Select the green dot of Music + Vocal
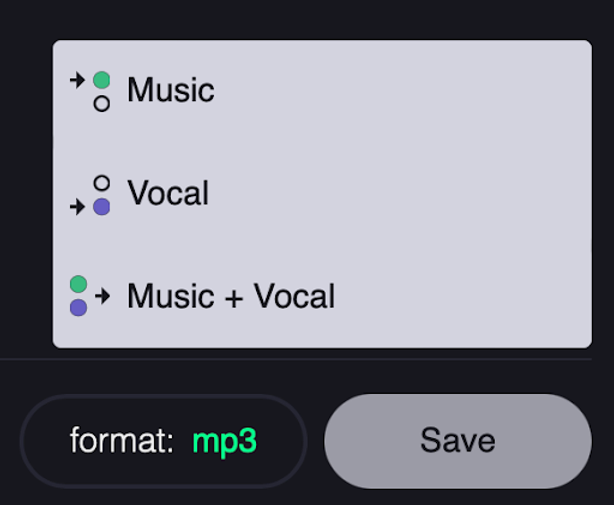 pos(78,285)
